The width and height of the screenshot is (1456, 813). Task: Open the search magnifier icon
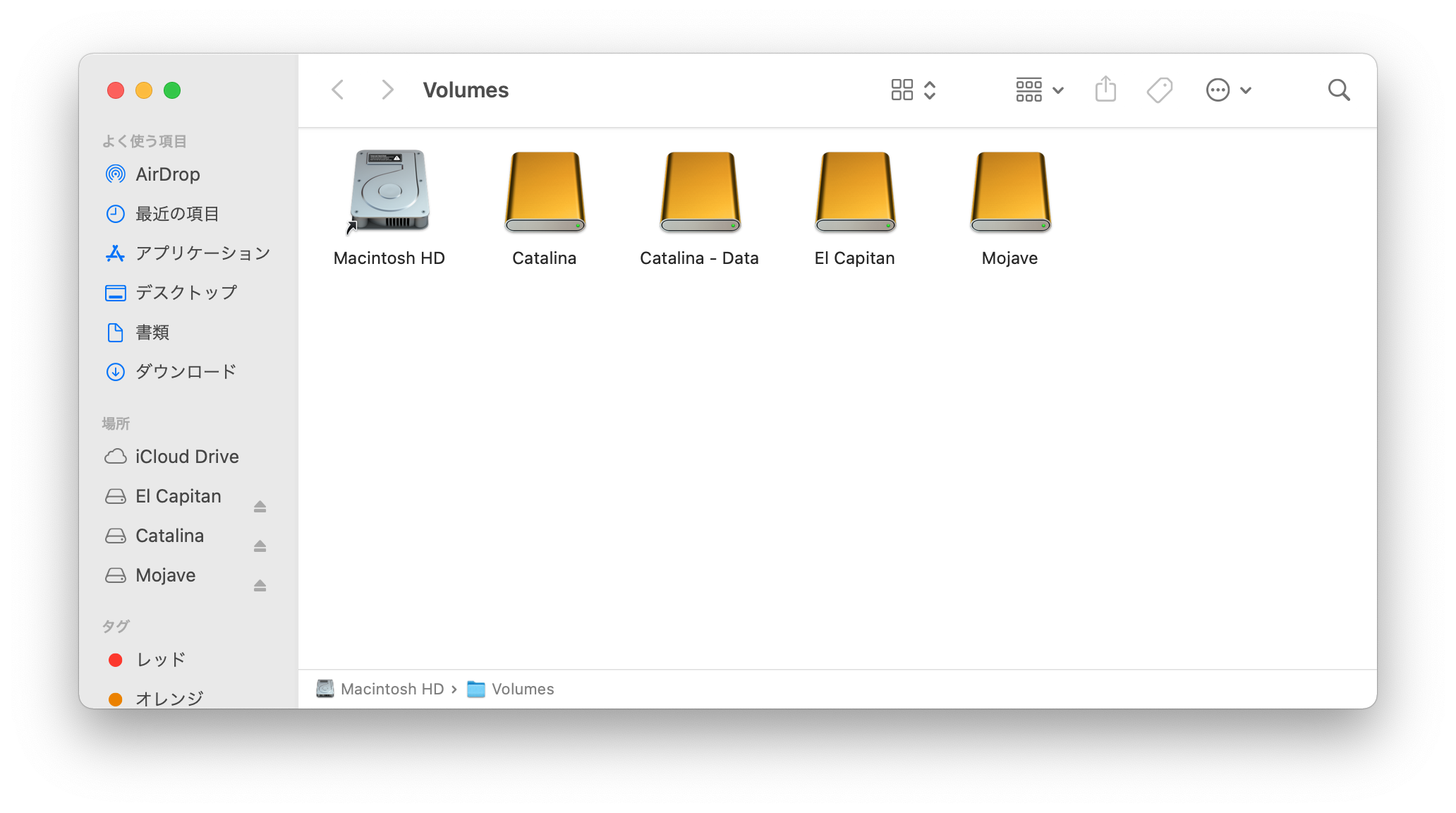(x=1338, y=90)
